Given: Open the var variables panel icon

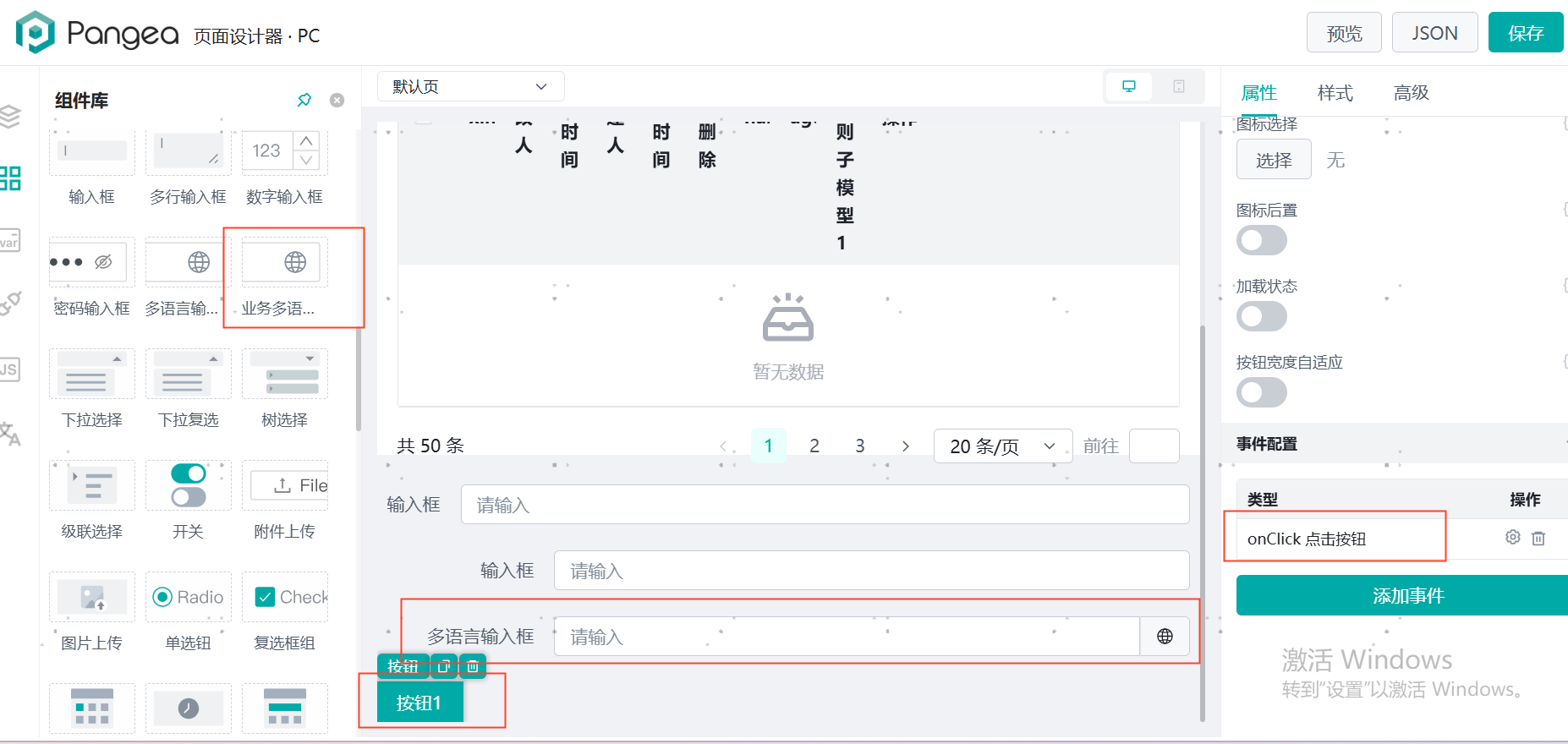Looking at the screenshot, I should (9, 241).
